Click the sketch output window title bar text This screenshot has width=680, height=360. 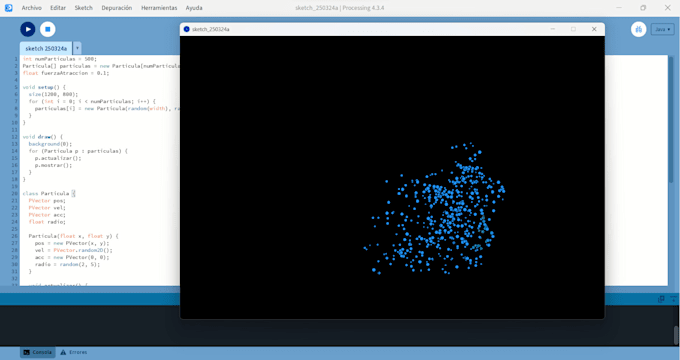tap(211, 29)
